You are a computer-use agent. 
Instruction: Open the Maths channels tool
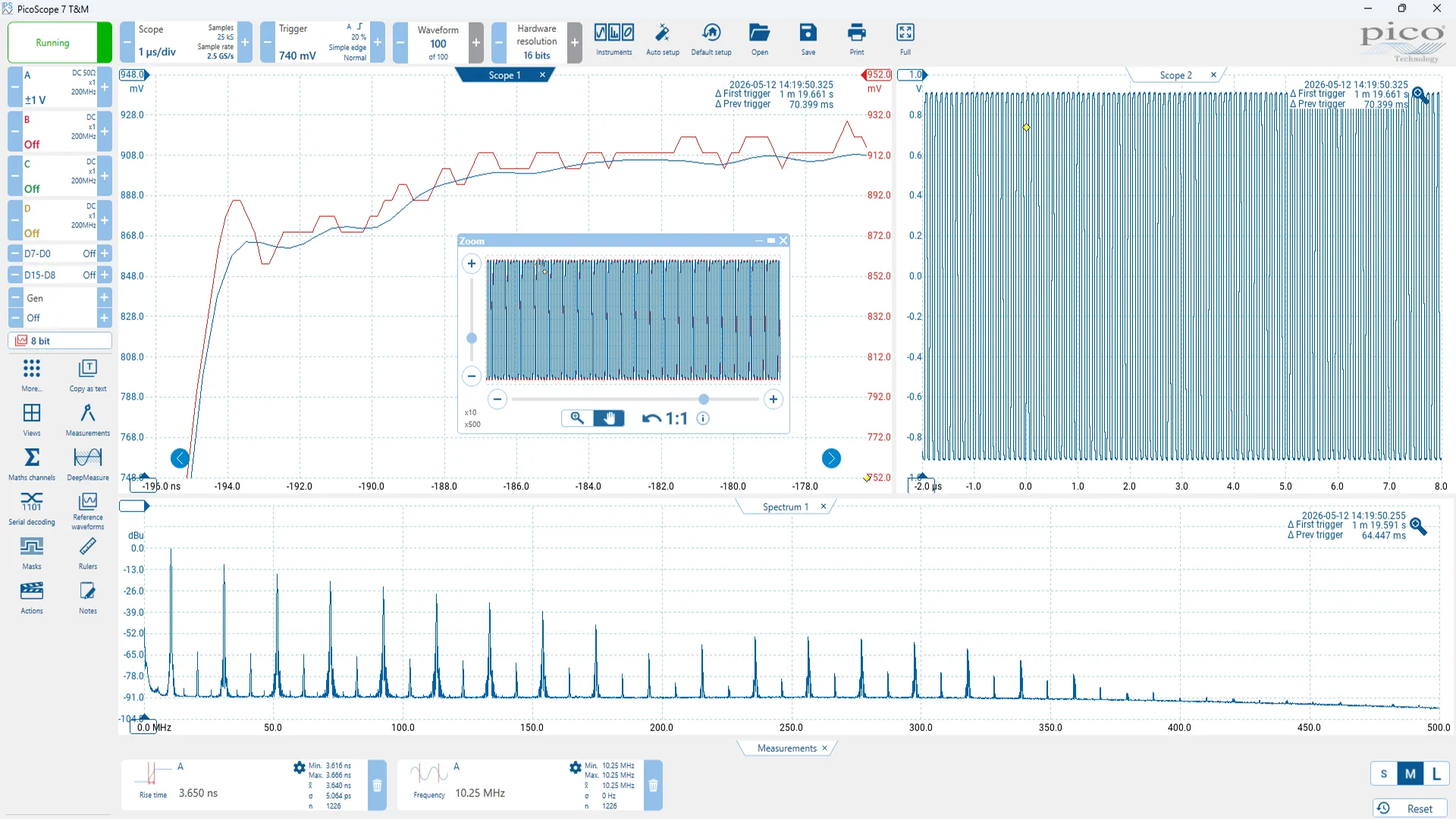click(32, 464)
